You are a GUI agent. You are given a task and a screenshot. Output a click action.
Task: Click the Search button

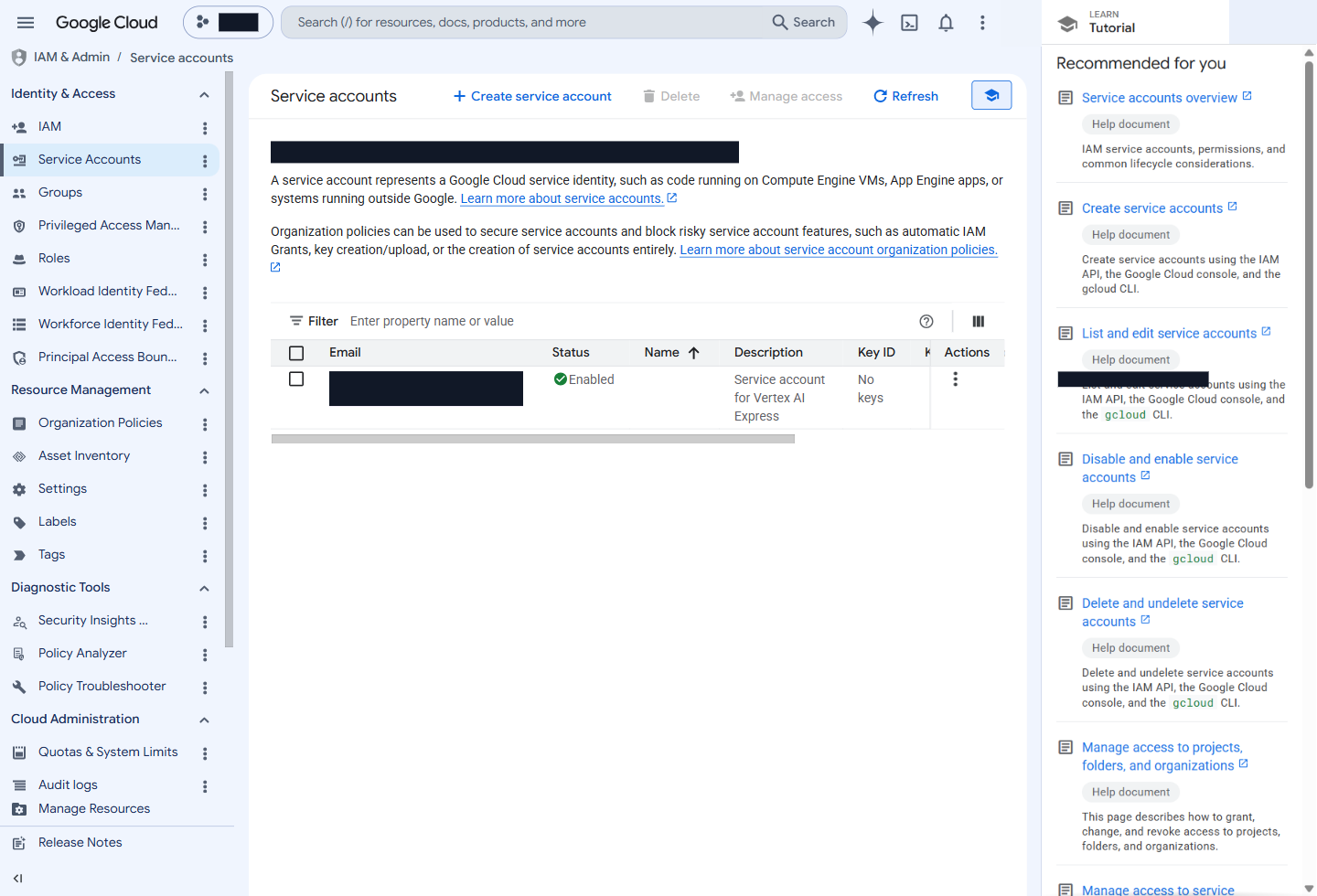tap(804, 23)
